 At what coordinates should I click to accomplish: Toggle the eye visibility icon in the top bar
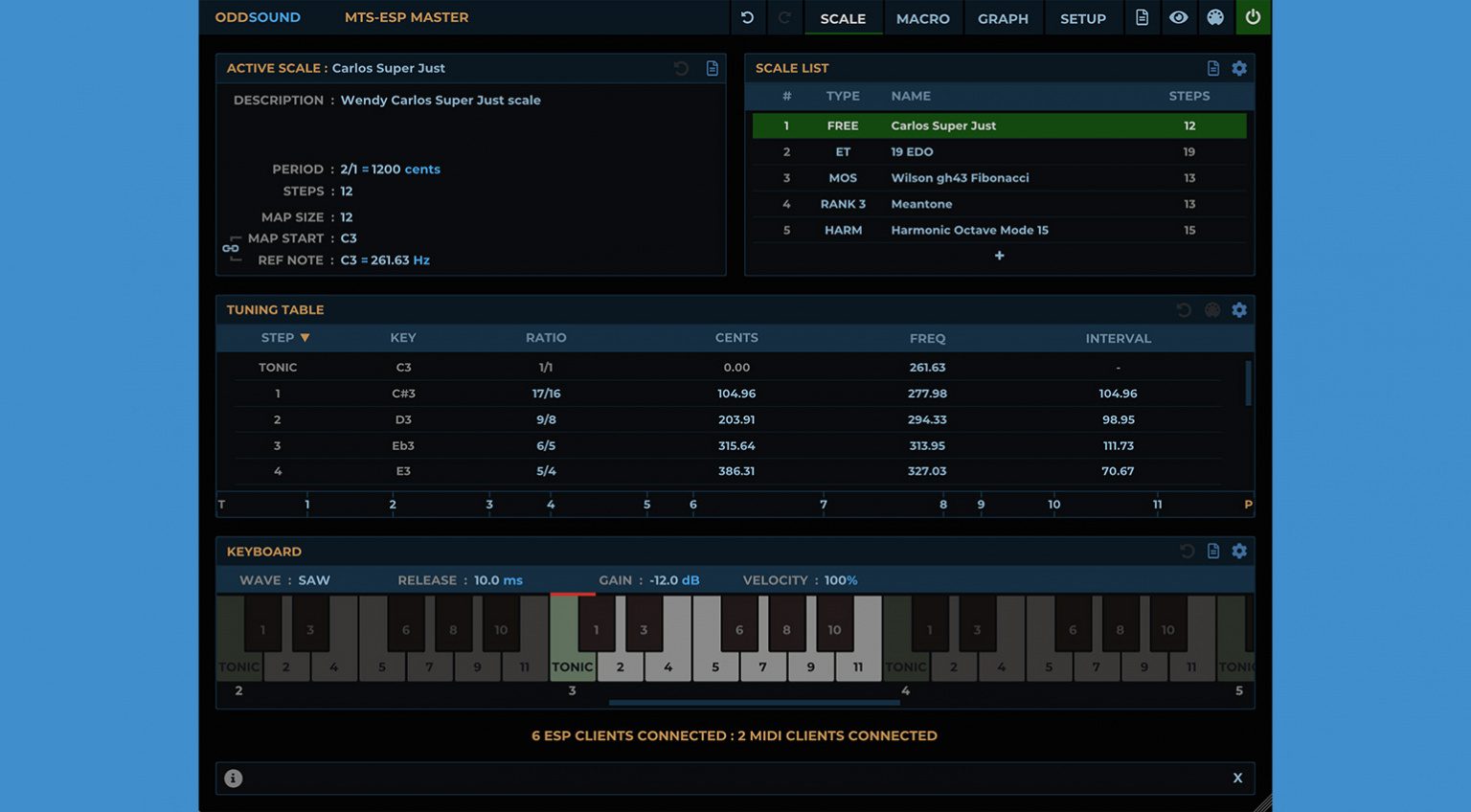tap(1179, 17)
